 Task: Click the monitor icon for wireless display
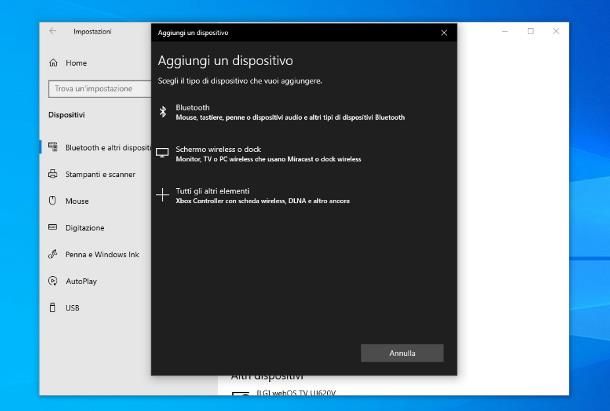click(x=162, y=152)
